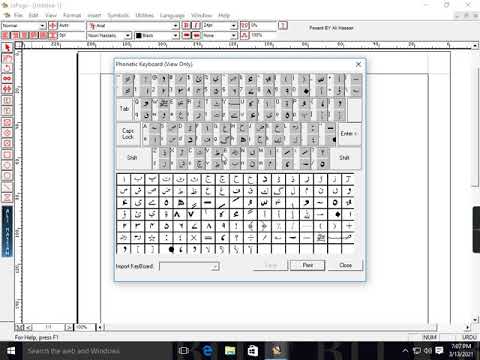The height and width of the screenshot is (360, 480).
Task: Open the Noori Nastaliq font dropdown
Action: pos(128,35)
